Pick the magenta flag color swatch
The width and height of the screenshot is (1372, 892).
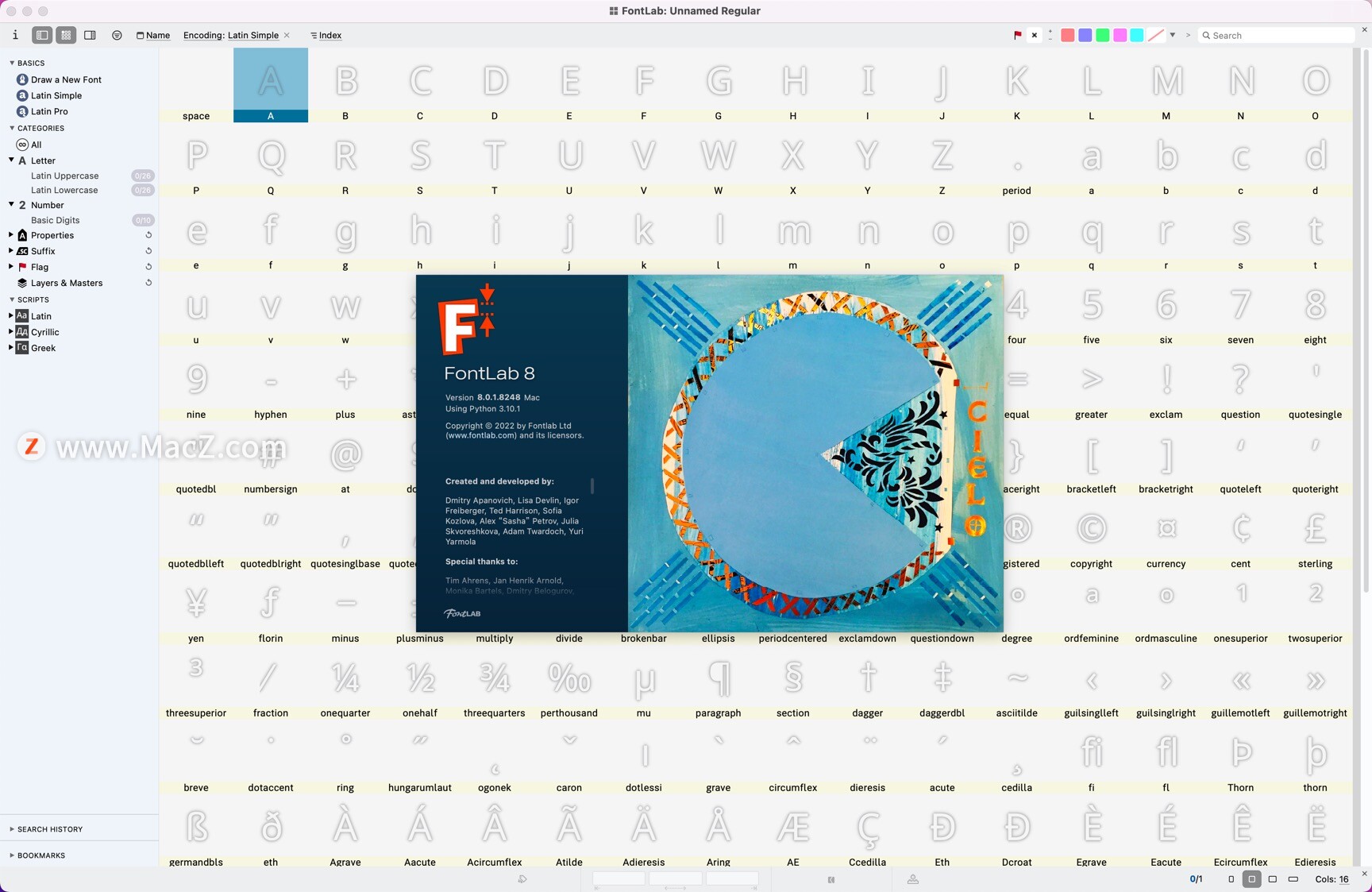[1120, 35]
